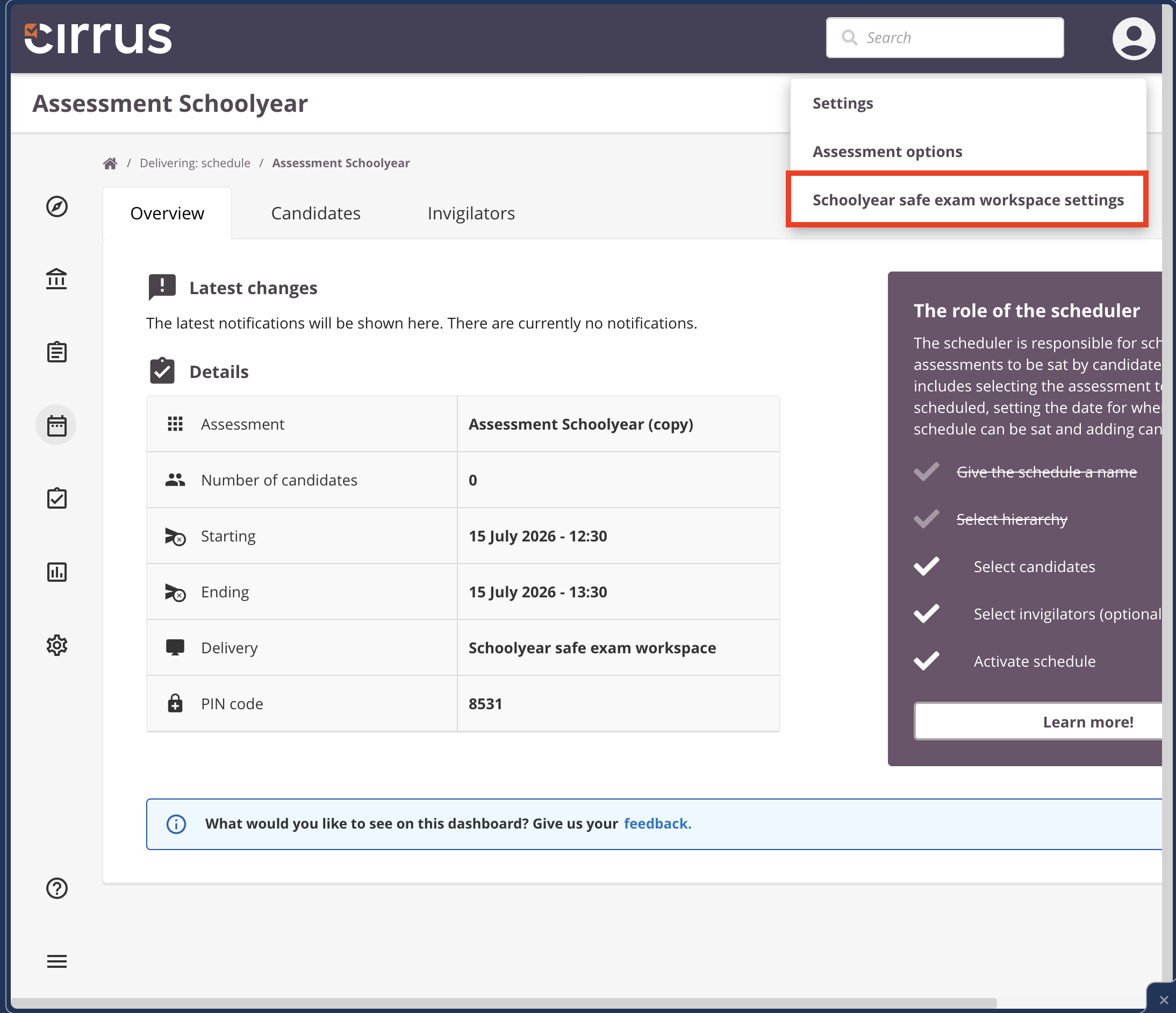Open the feedback link

(657, 824)
